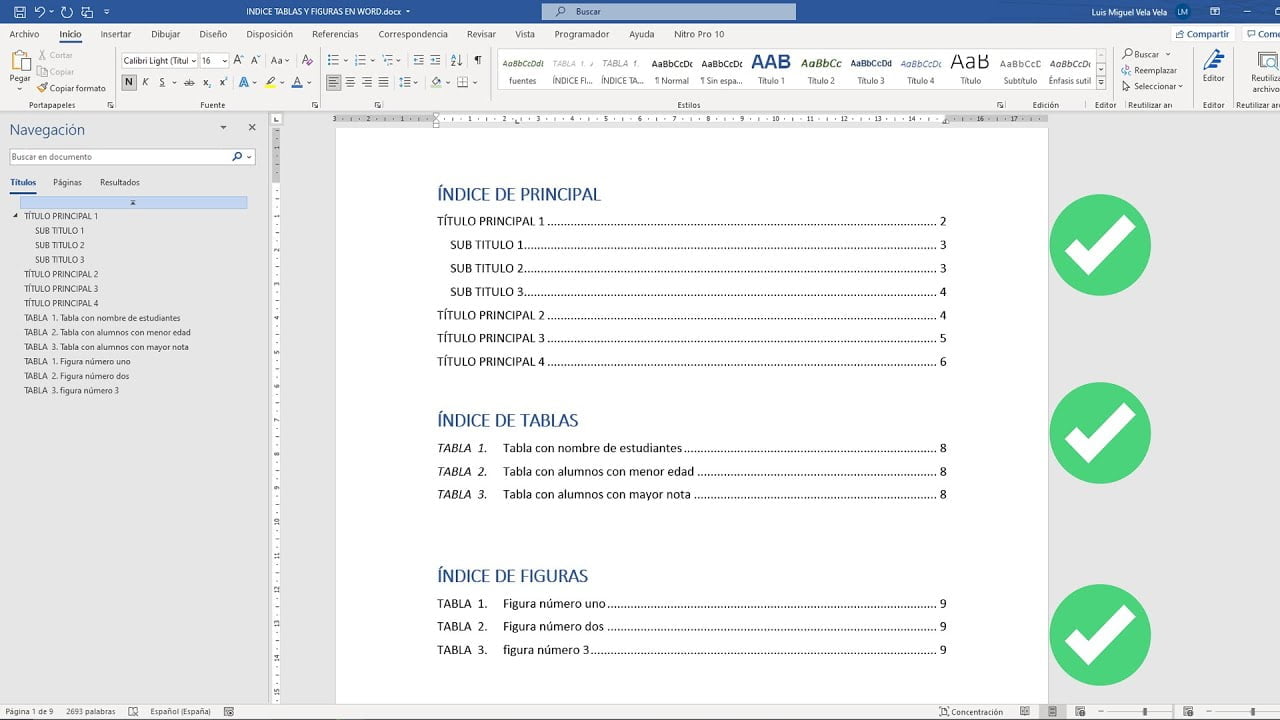Click the yellow text highlight color
This screenshot has width=1280, height=720.
point(271,83)
